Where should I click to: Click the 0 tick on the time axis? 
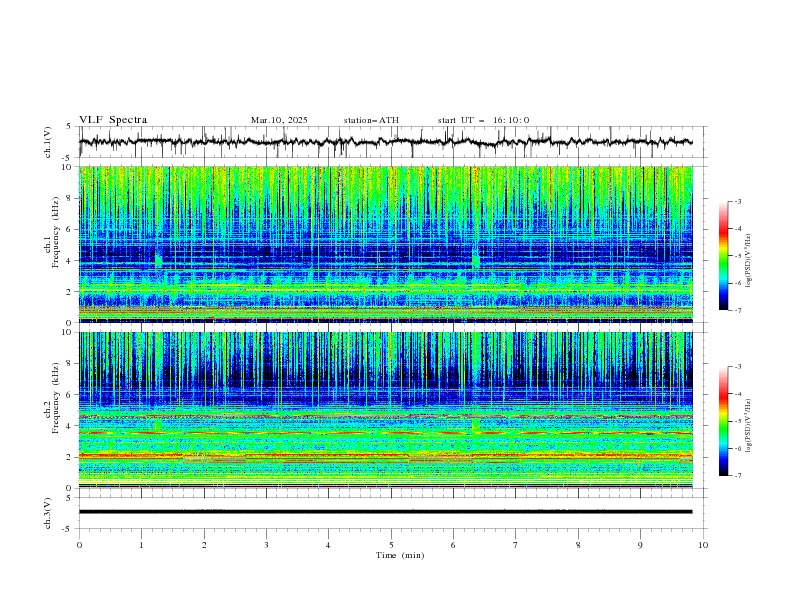click(x=79, y=545)
